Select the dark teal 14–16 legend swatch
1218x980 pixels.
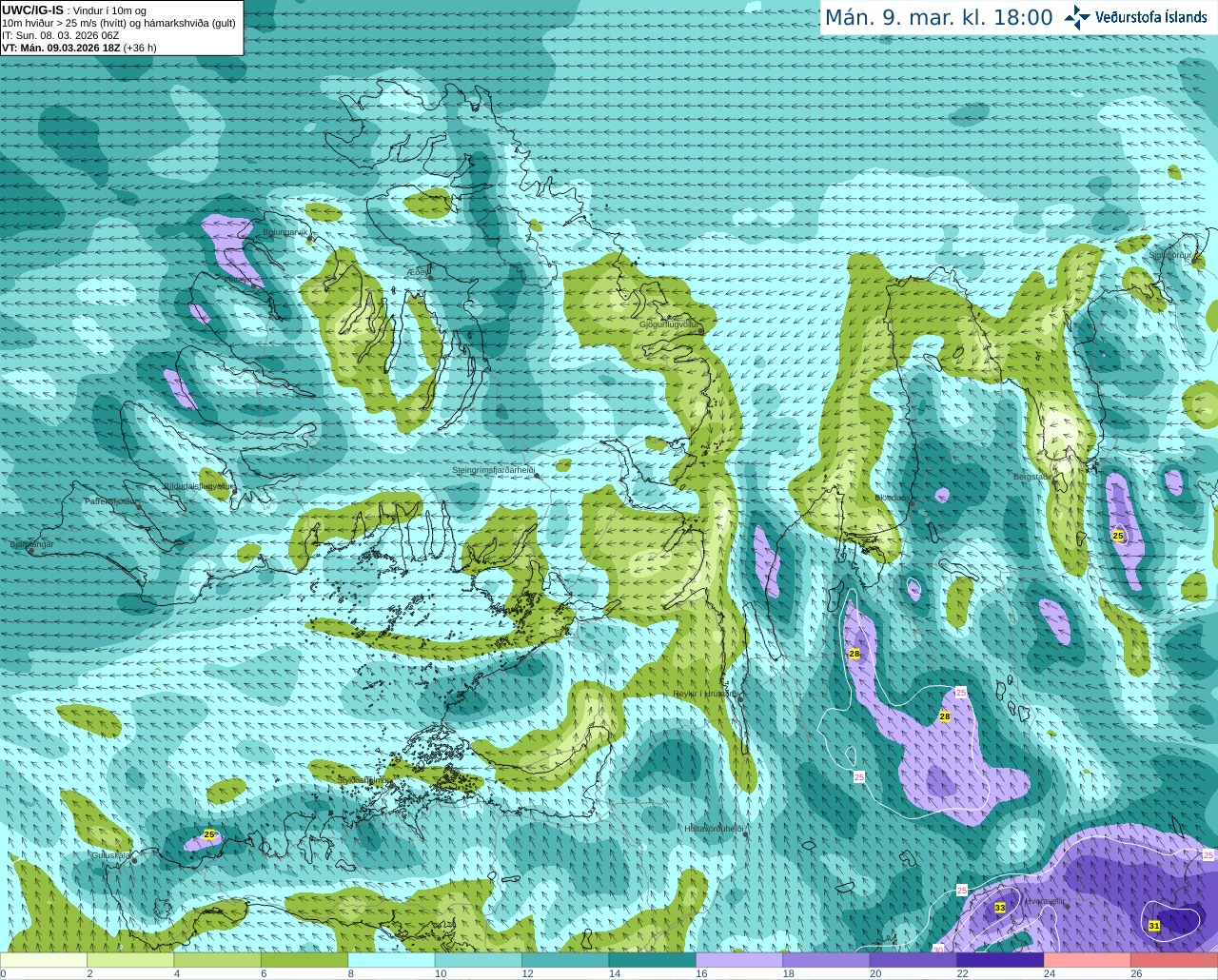[x=653, y=960]
